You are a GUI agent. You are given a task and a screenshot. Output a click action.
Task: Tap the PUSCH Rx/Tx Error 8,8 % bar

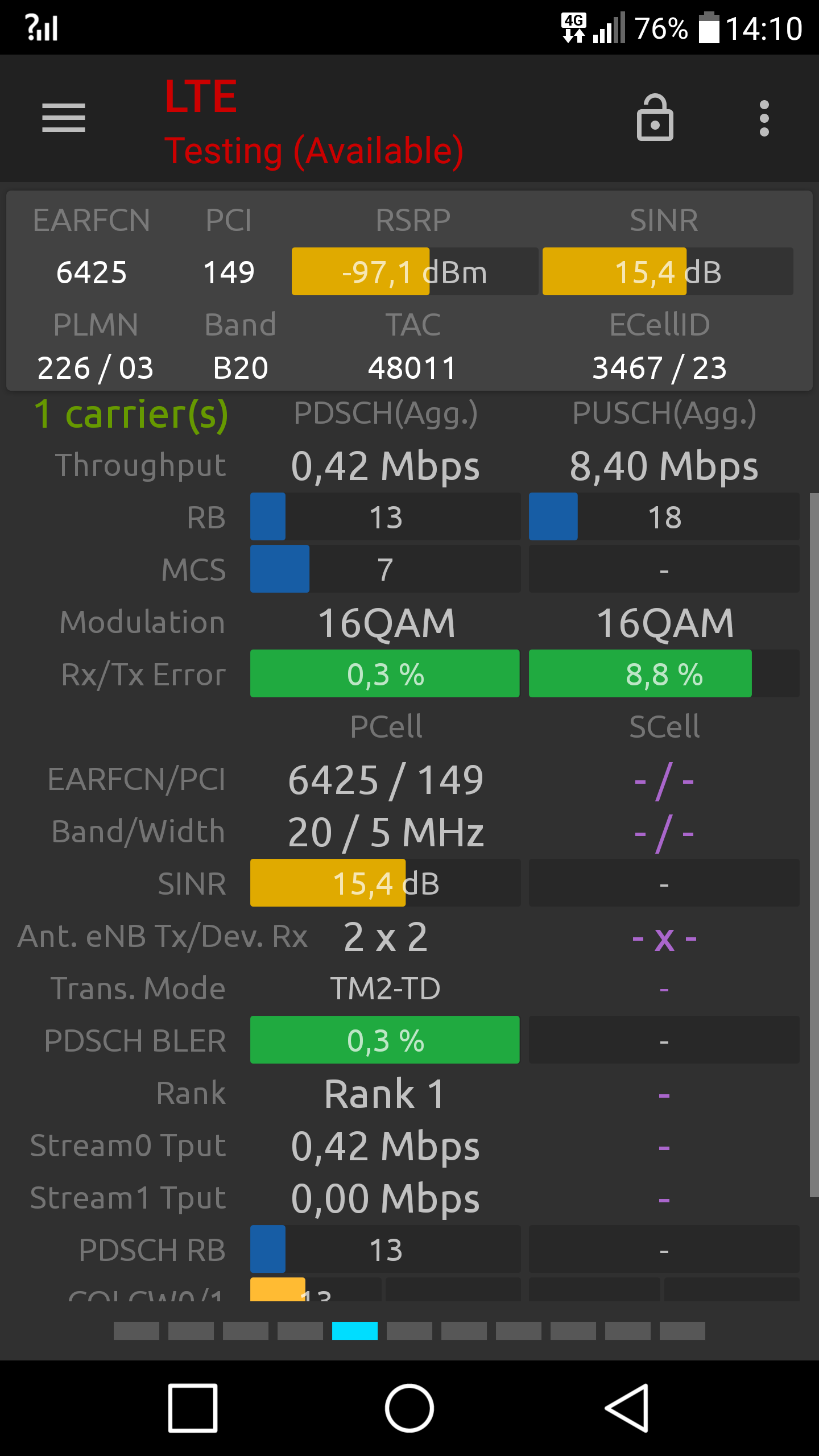tap(664, 673)
